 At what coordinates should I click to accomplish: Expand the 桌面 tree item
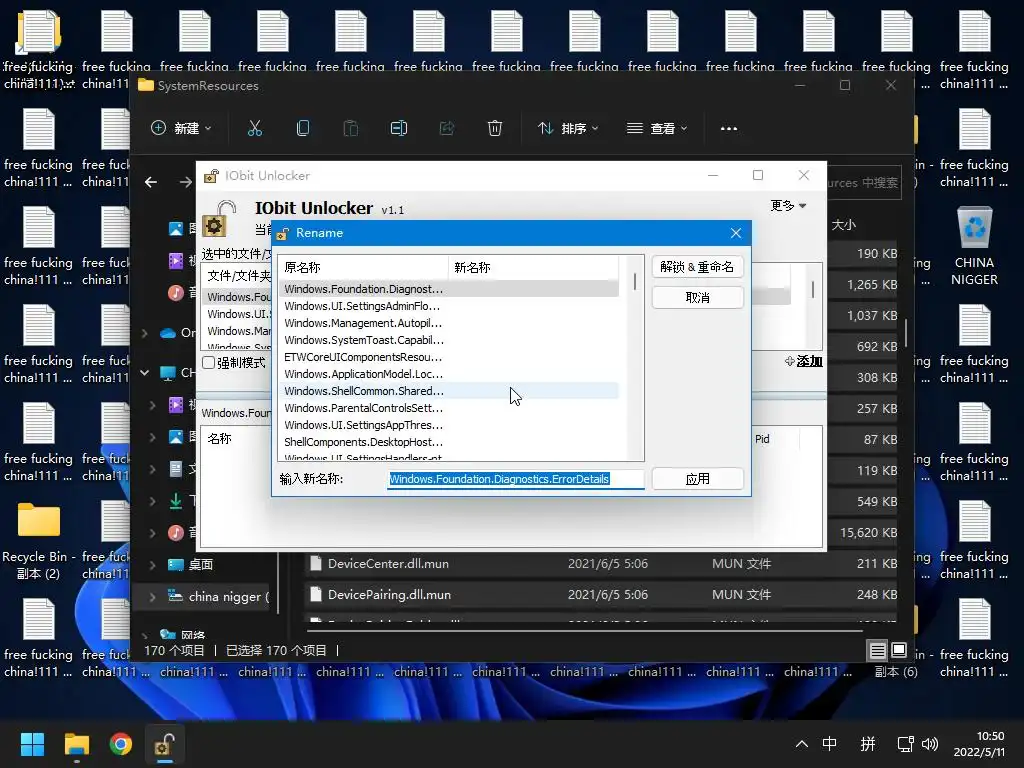click(x=152, y=565)
